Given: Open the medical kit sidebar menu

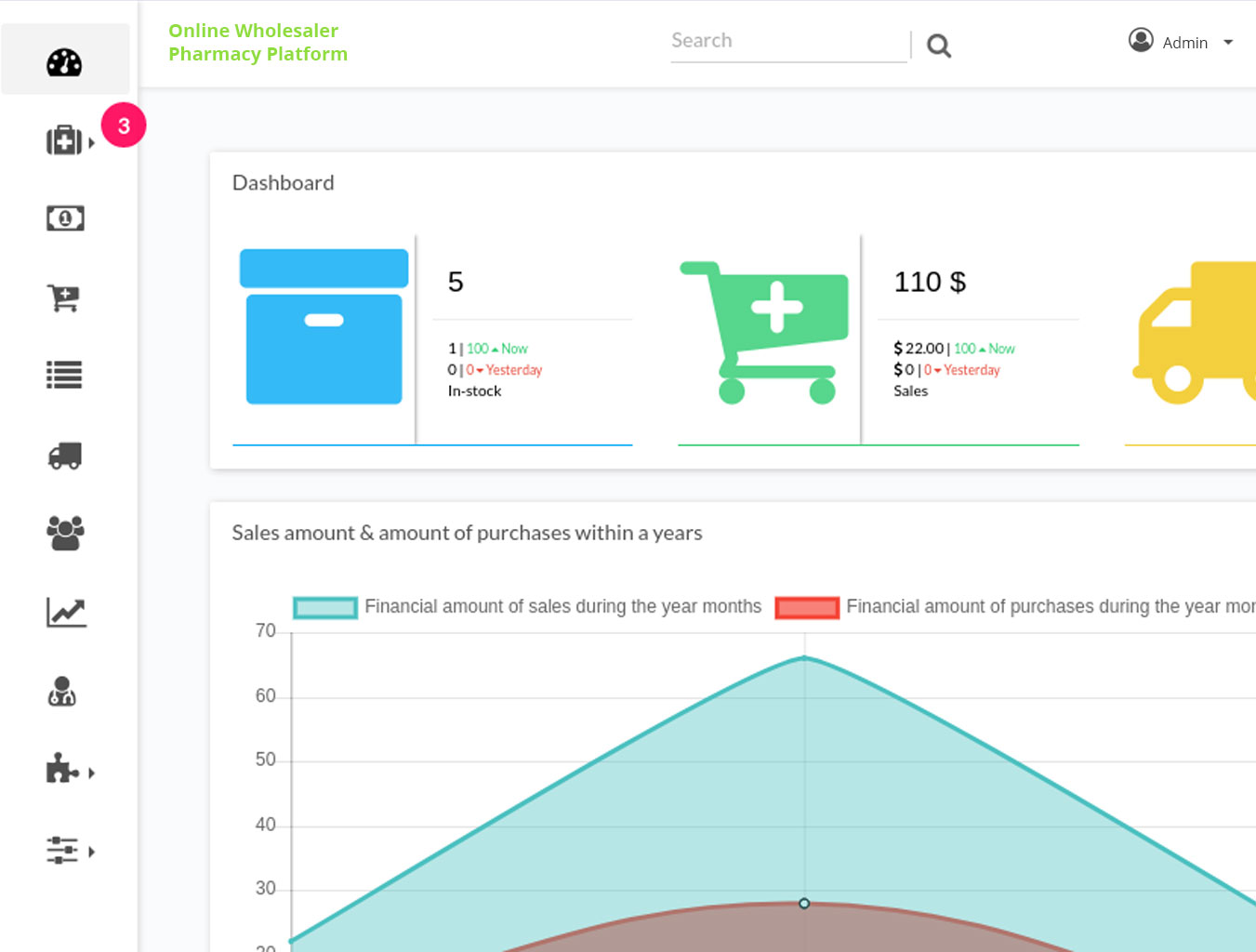Looking at the screenshot, I should click(x=63, y=140).
